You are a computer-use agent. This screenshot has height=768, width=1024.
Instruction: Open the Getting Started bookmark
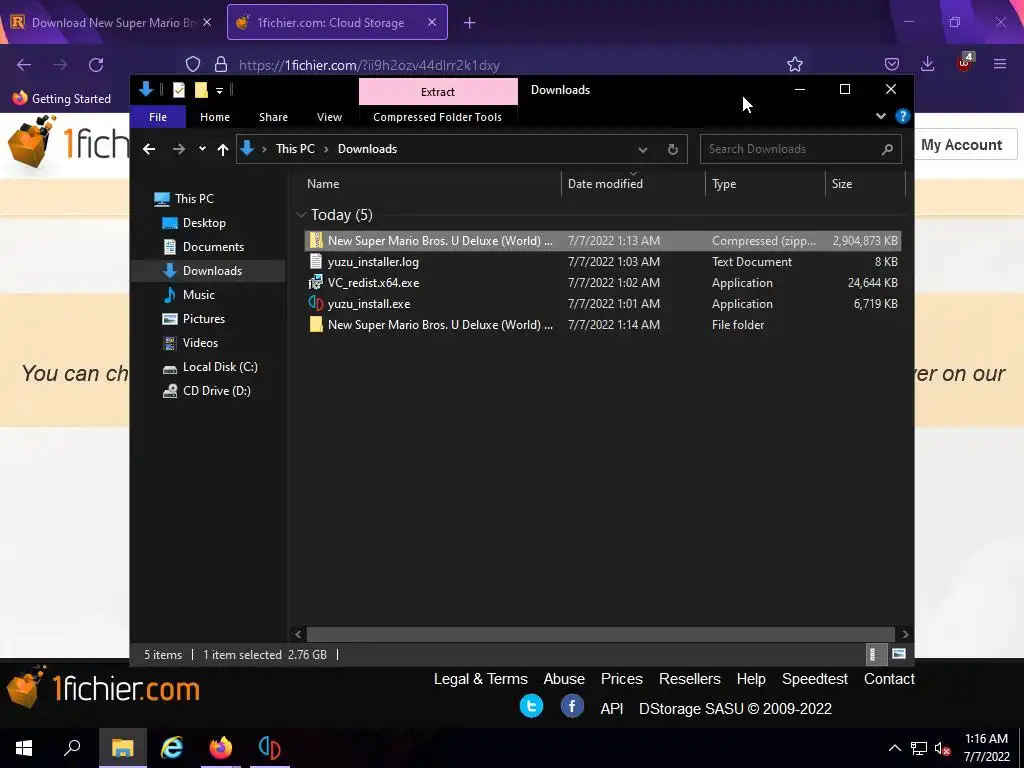coord(61,99)
